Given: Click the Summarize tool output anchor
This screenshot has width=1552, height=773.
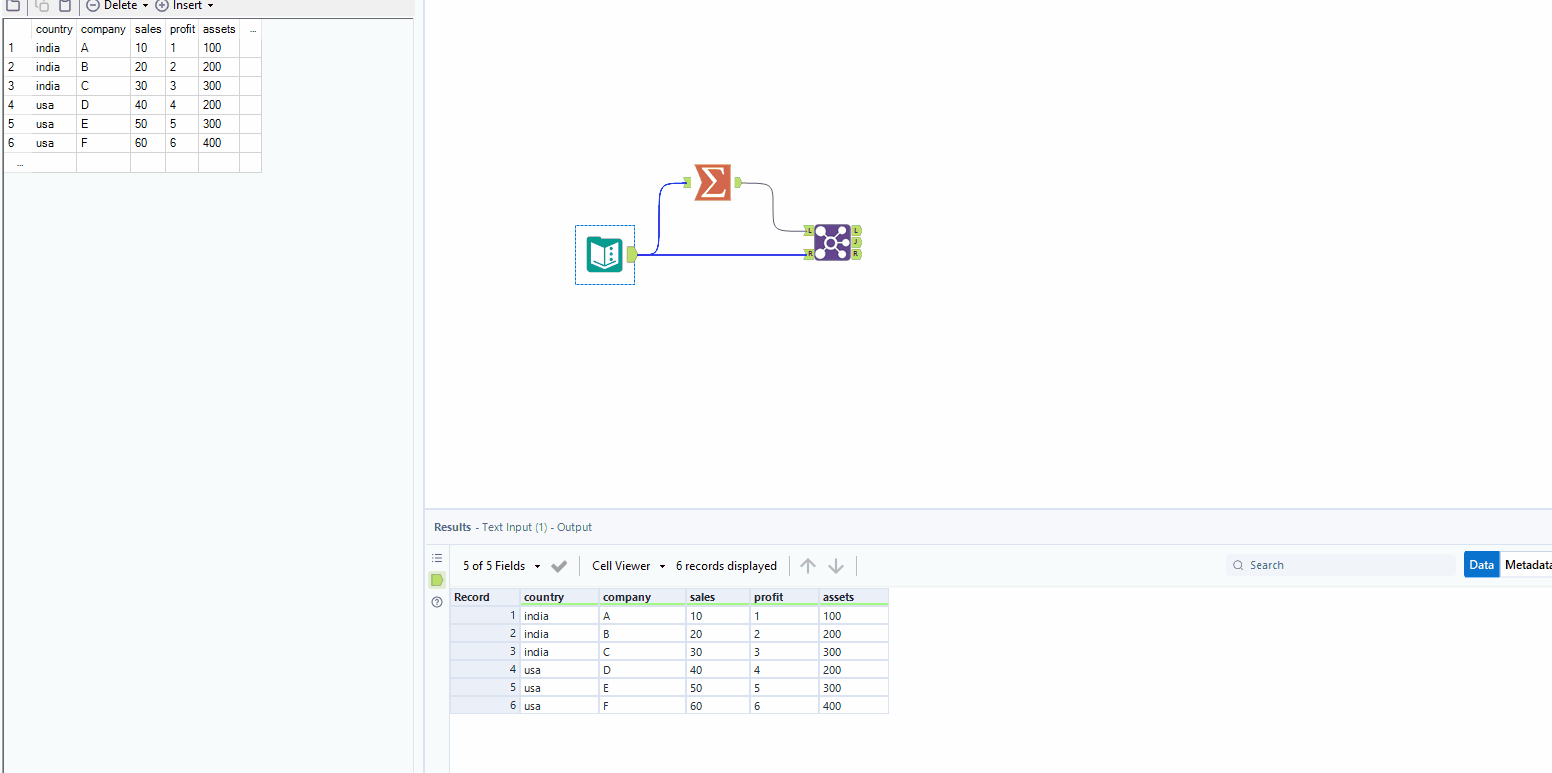Looking at the screenshot, I should pyautogui.click(x=737, y=183).
